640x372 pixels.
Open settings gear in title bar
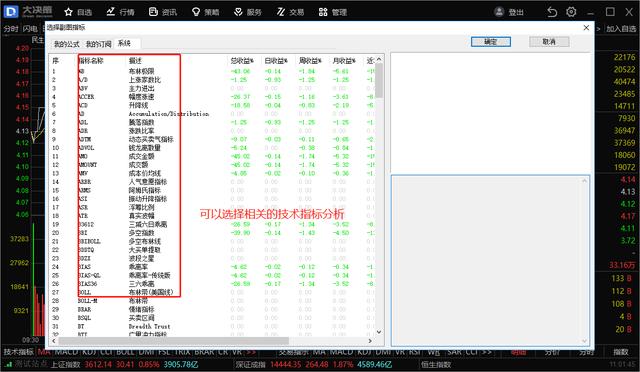pos(571,12)
